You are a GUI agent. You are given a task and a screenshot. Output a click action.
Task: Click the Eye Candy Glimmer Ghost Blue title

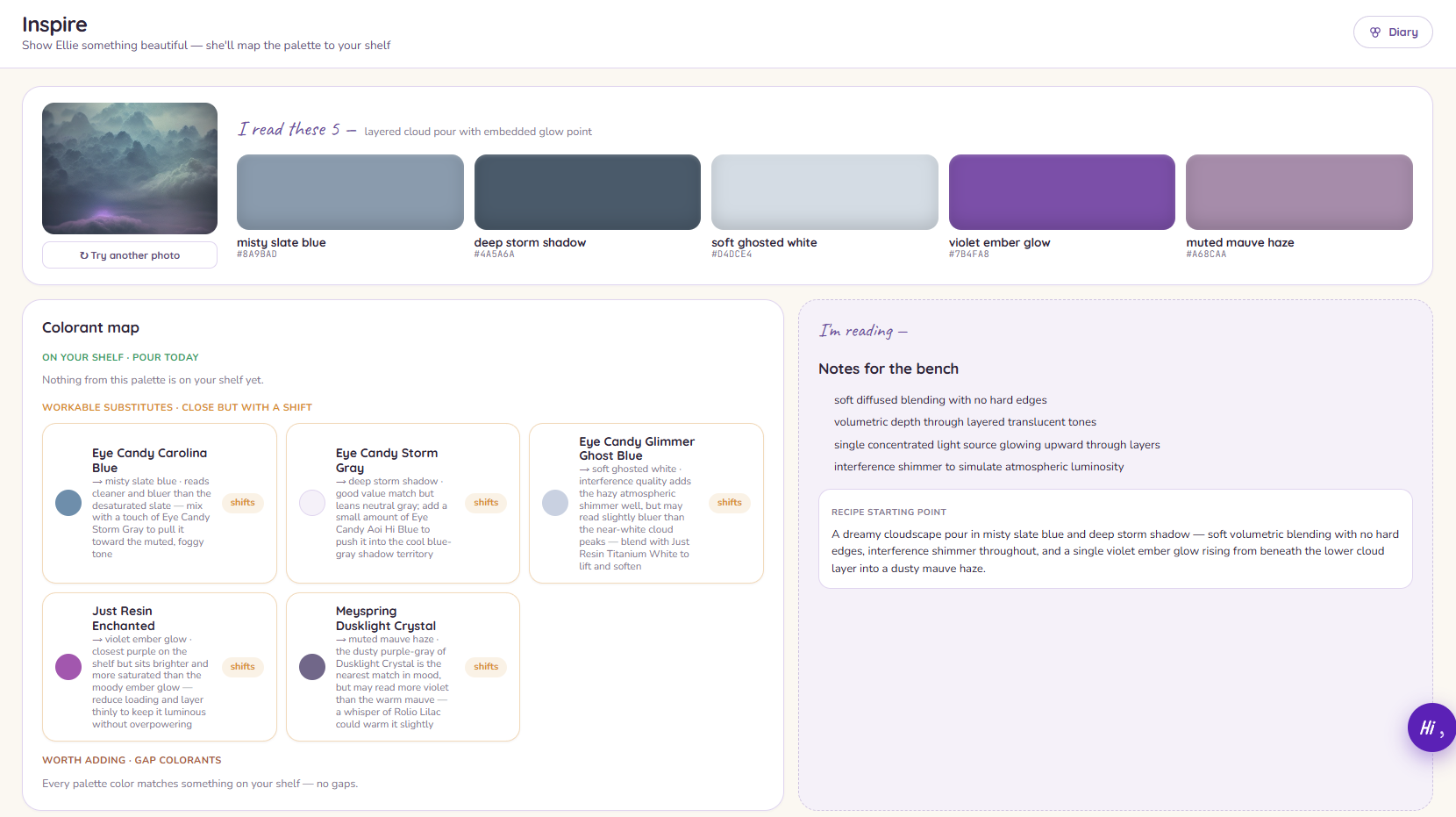(x=637, y=448)
